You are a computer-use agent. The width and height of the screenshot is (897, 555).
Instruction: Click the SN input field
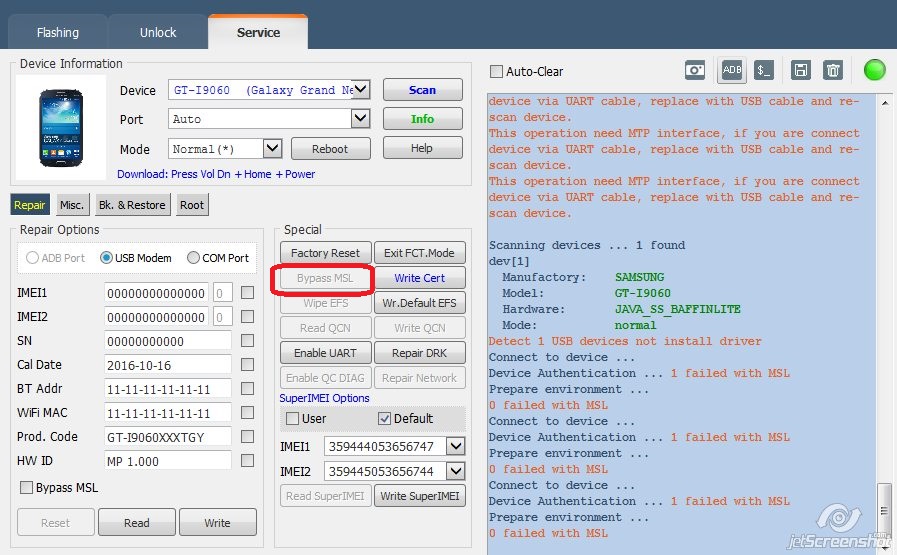(x=168, y=341)
